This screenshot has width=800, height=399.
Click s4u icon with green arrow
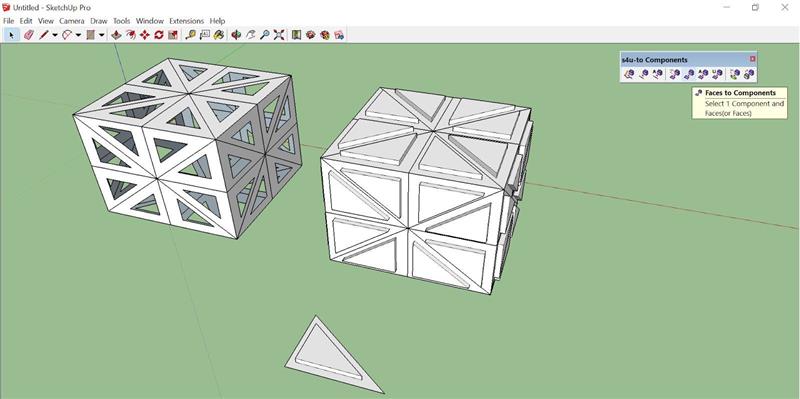[x=734, y=74]
